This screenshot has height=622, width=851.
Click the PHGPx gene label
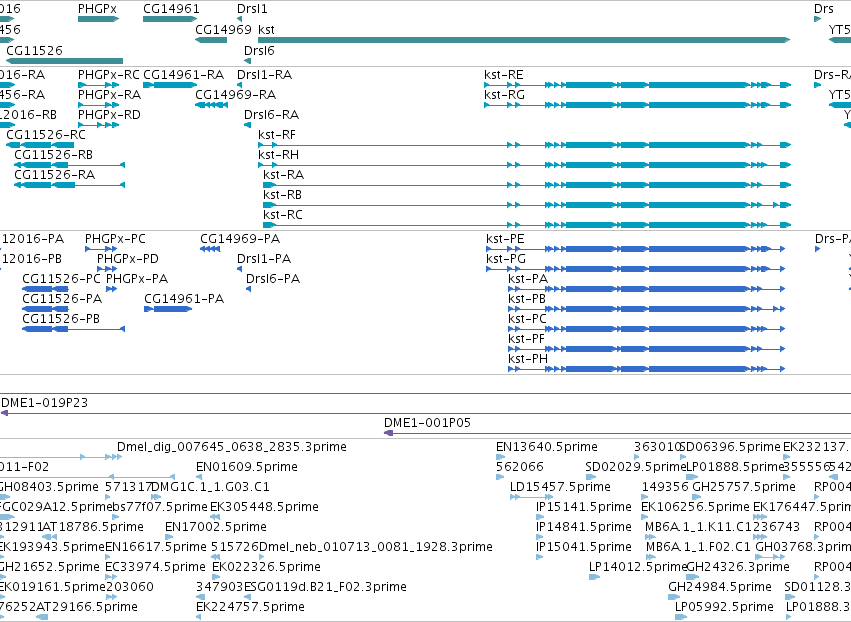click(x=97, y=9)
